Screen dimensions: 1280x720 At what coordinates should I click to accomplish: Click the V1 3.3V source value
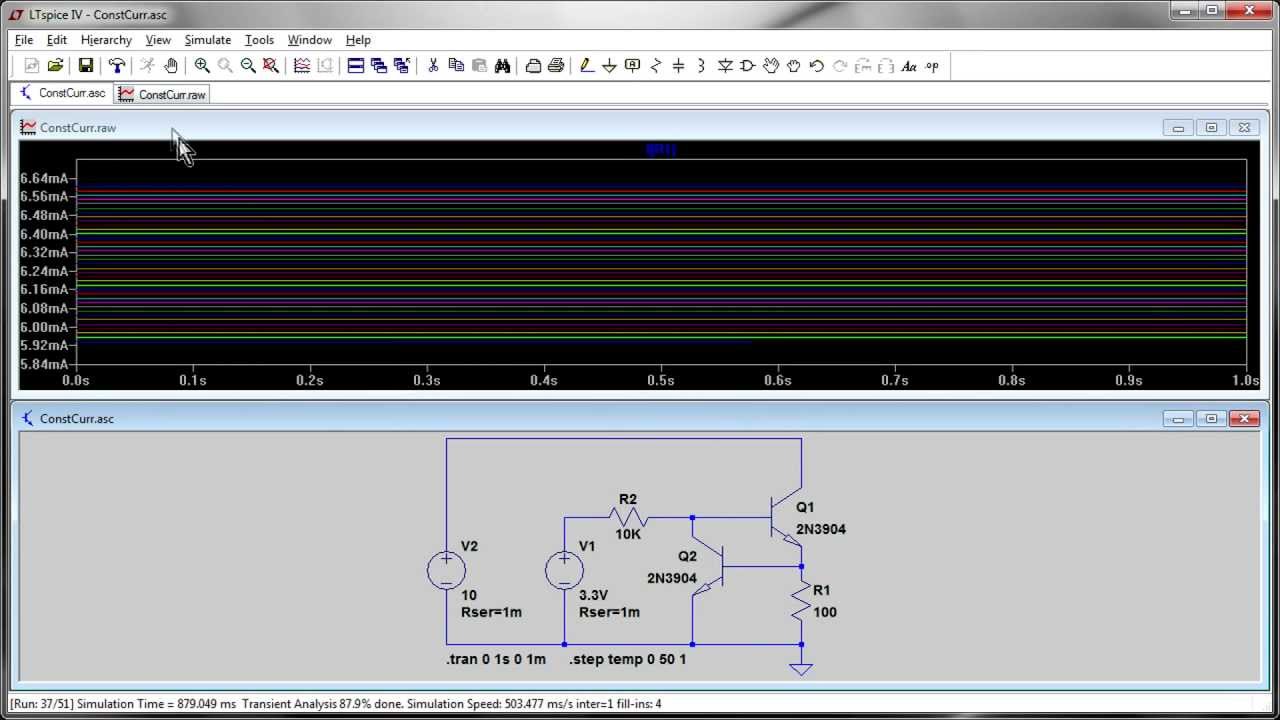593,595
